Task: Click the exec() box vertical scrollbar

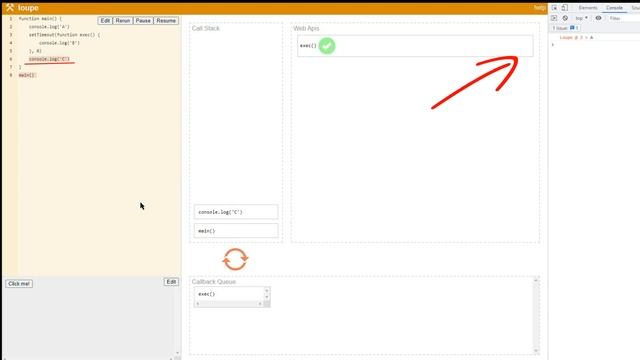Action: pyautogui.click(x=267, y=294)
